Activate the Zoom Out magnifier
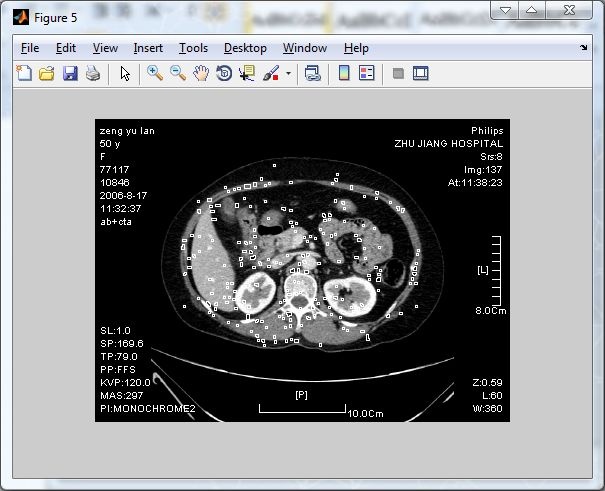The width and height of the screenshot is (605, 491). point(178,73)
